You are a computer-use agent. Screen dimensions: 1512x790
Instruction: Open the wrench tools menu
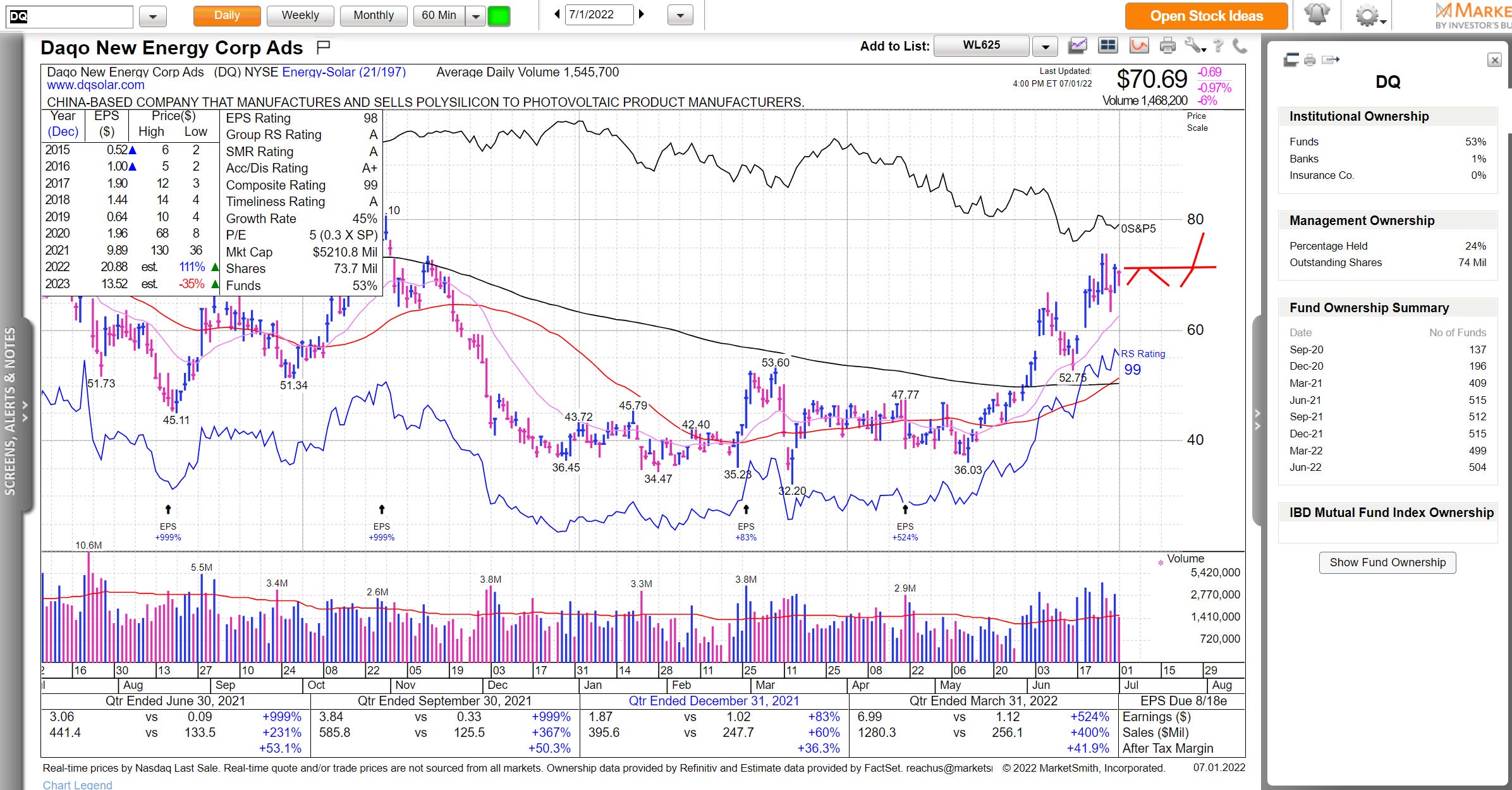coord(1195,46)
